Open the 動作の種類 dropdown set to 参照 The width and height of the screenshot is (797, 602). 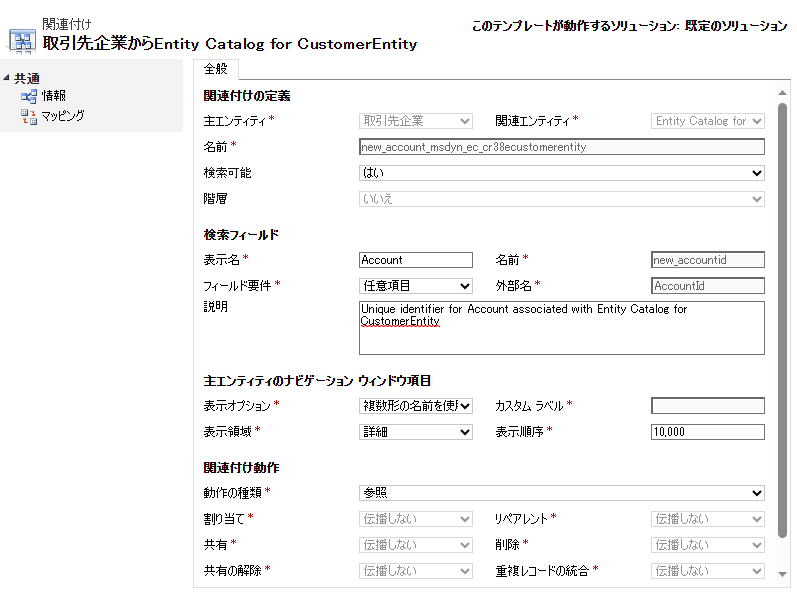point(562,493)
